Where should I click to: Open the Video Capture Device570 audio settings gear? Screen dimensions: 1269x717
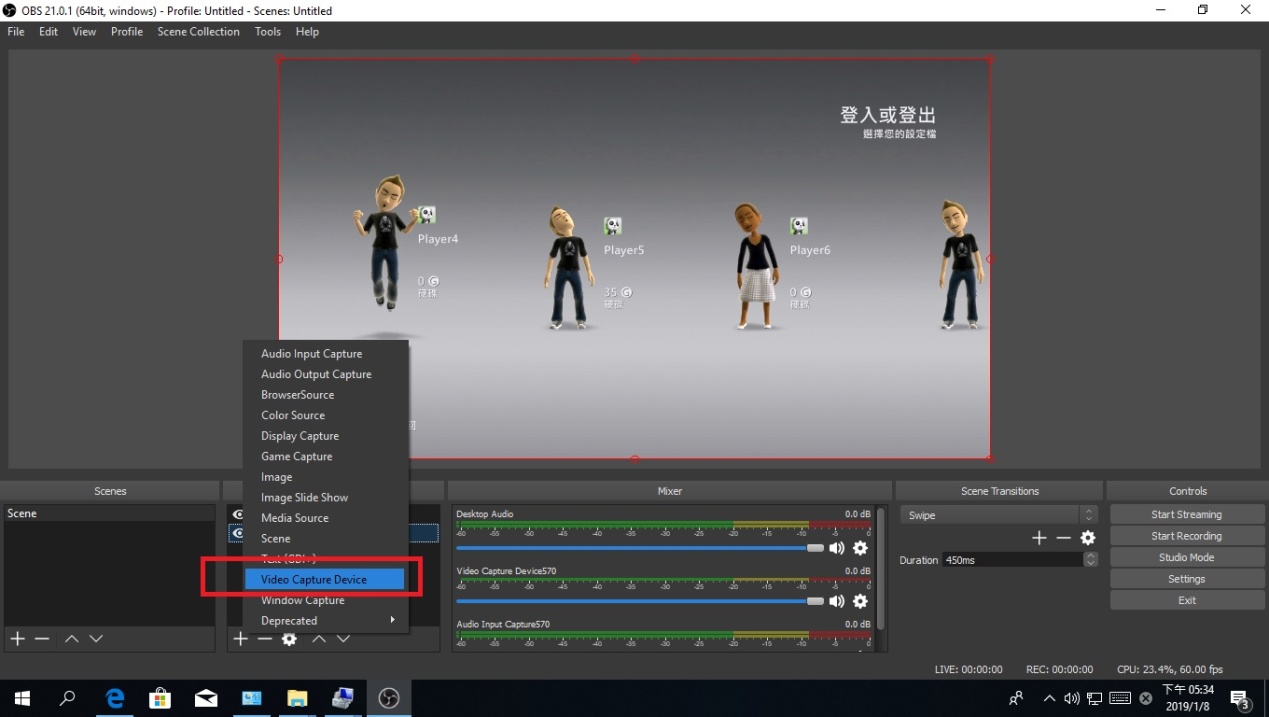coord(860,601)
